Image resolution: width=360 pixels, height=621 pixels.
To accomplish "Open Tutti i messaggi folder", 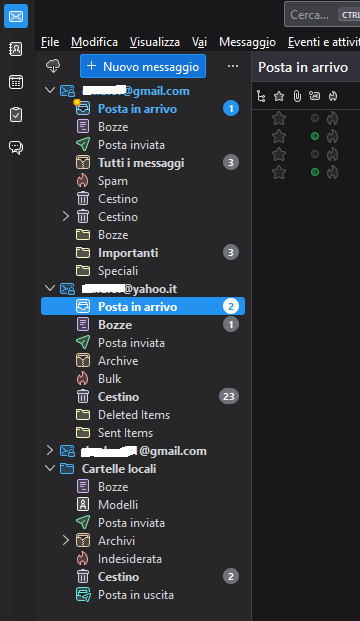I will (143, 163).
